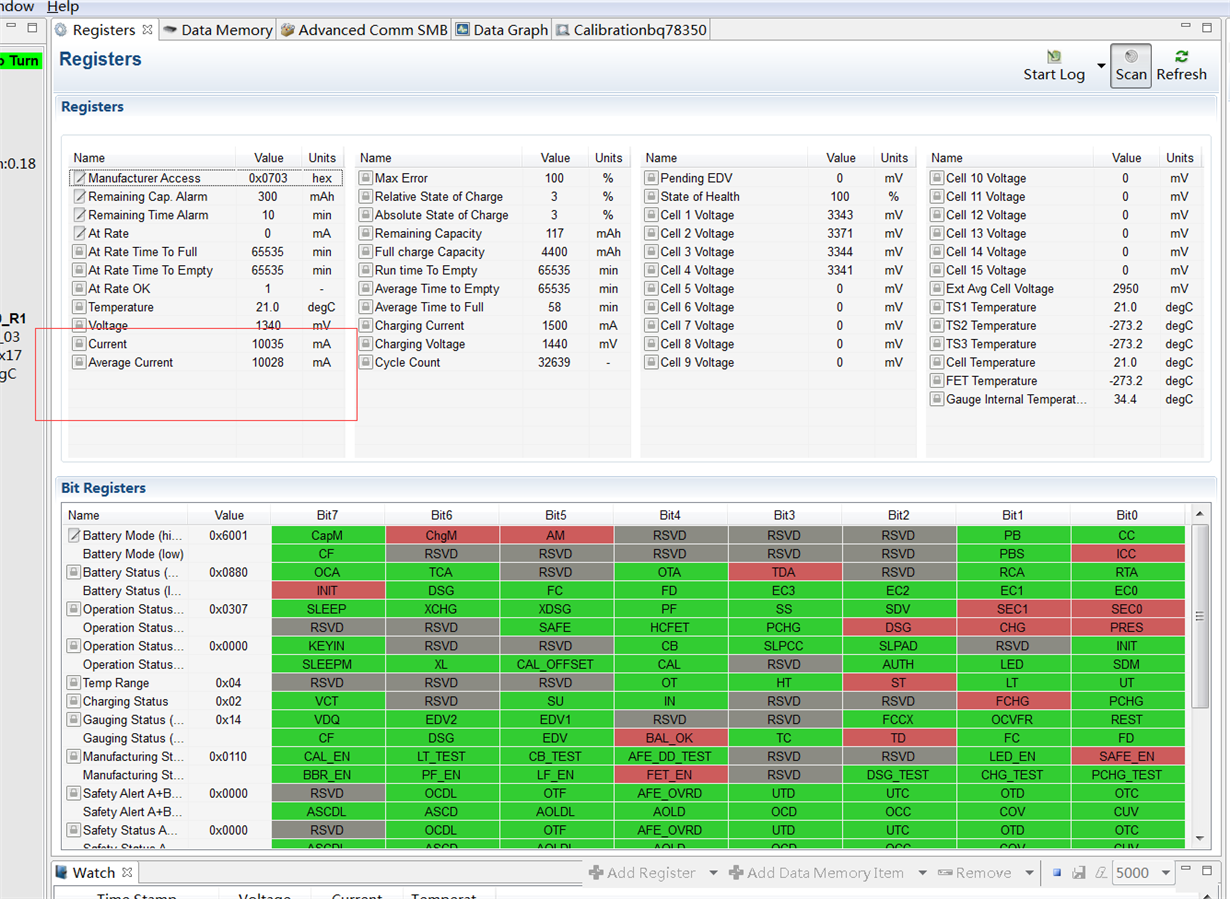Image resolution: width=1230 pixels, height=899 pixels.
Task: Click the red ChgM bit cell
Action: [441, 536]
